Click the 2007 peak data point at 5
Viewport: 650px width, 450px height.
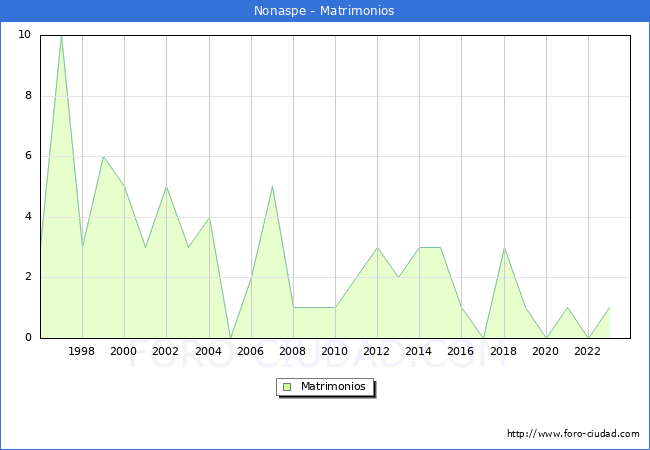coord(272,187)
